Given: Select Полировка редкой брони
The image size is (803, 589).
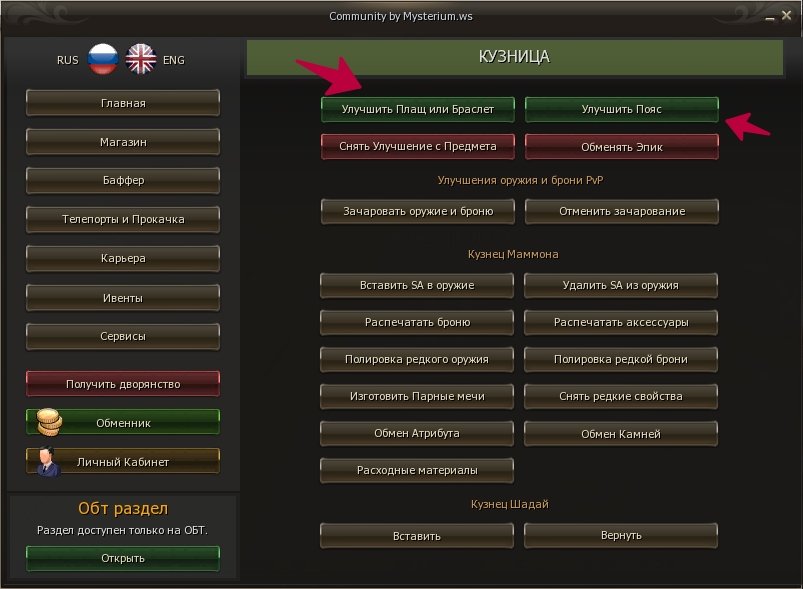Looking at the screenshot, I should pos(621,359).
